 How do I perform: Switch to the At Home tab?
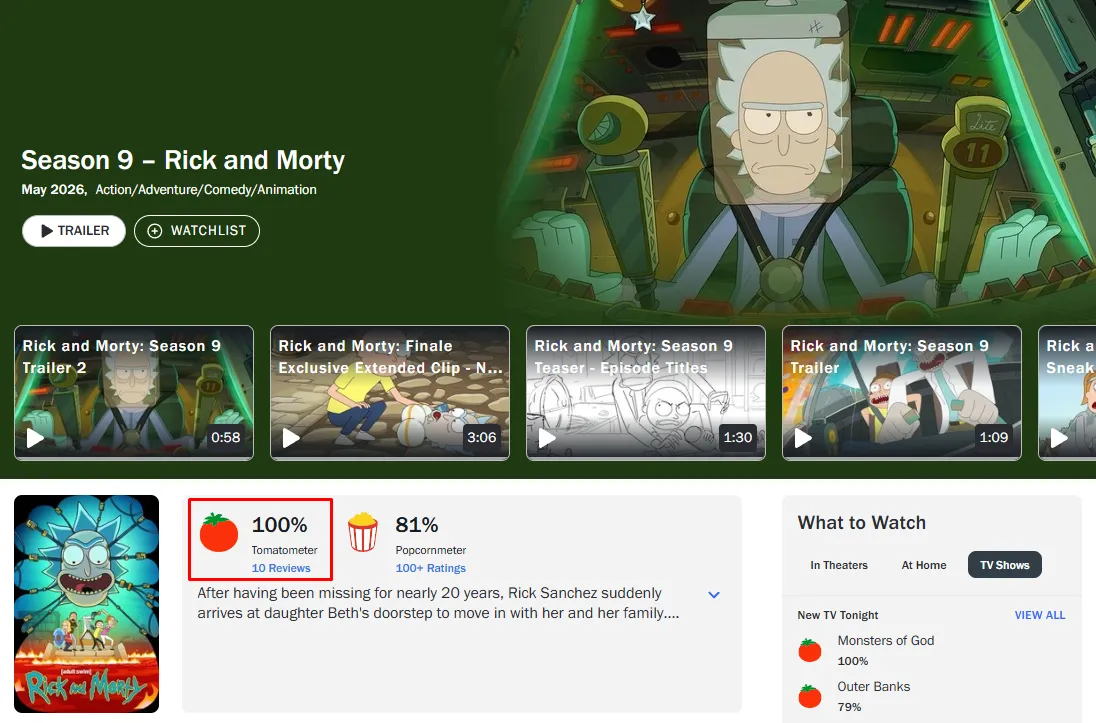click(x=923, y=565)
